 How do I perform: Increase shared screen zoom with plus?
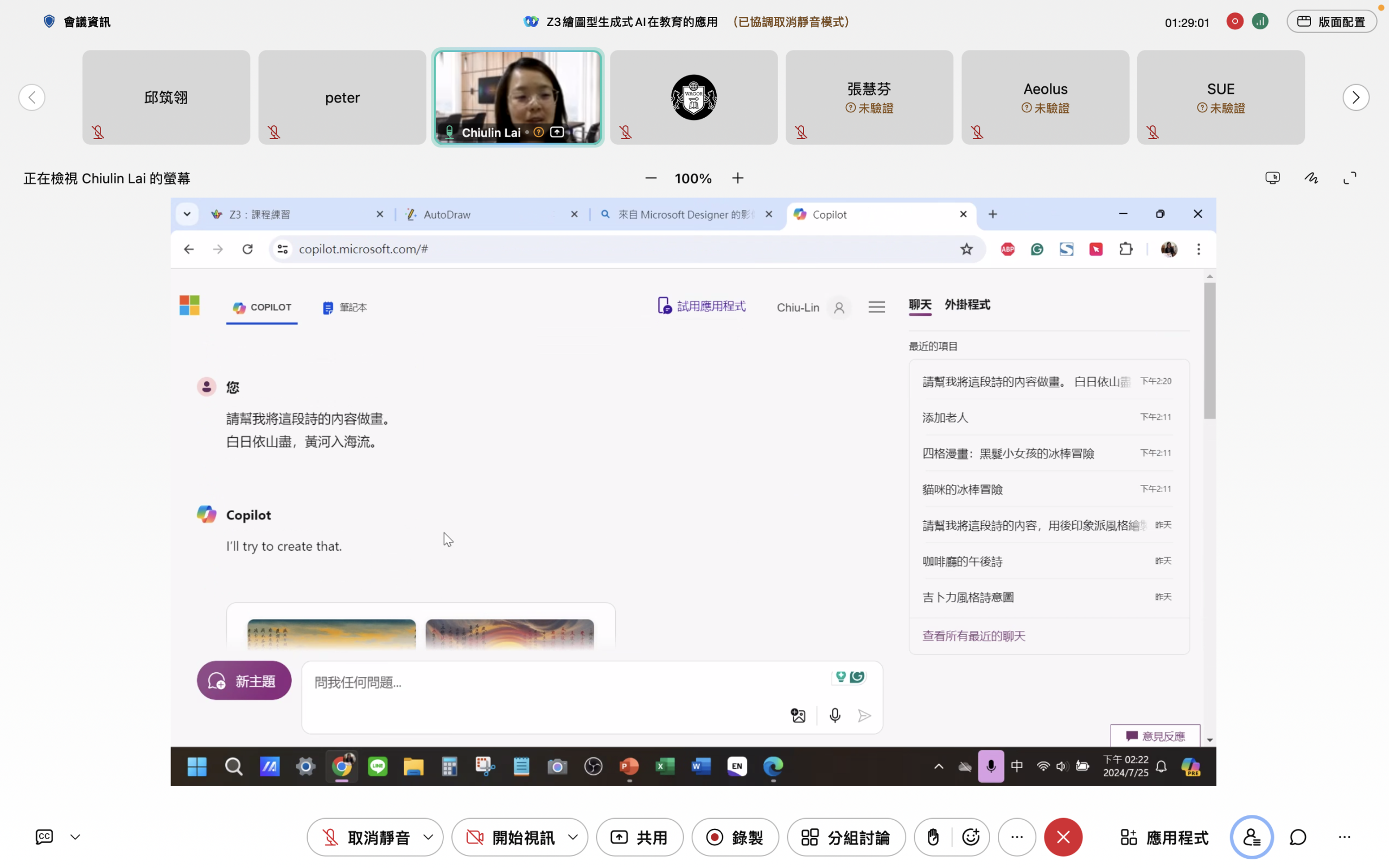coord(737,178)
